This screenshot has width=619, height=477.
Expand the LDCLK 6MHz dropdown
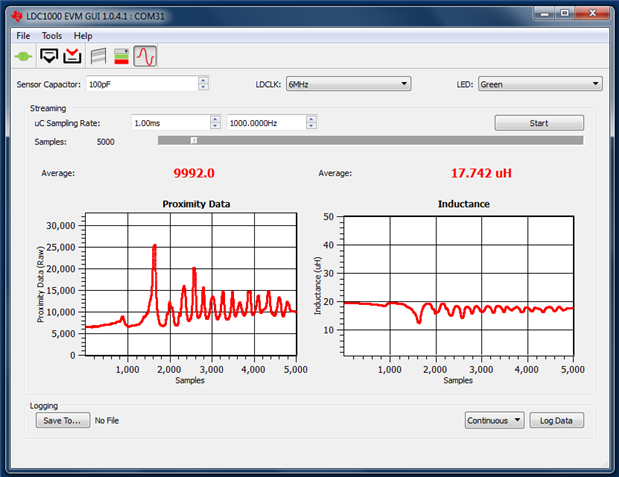point(348,84)
